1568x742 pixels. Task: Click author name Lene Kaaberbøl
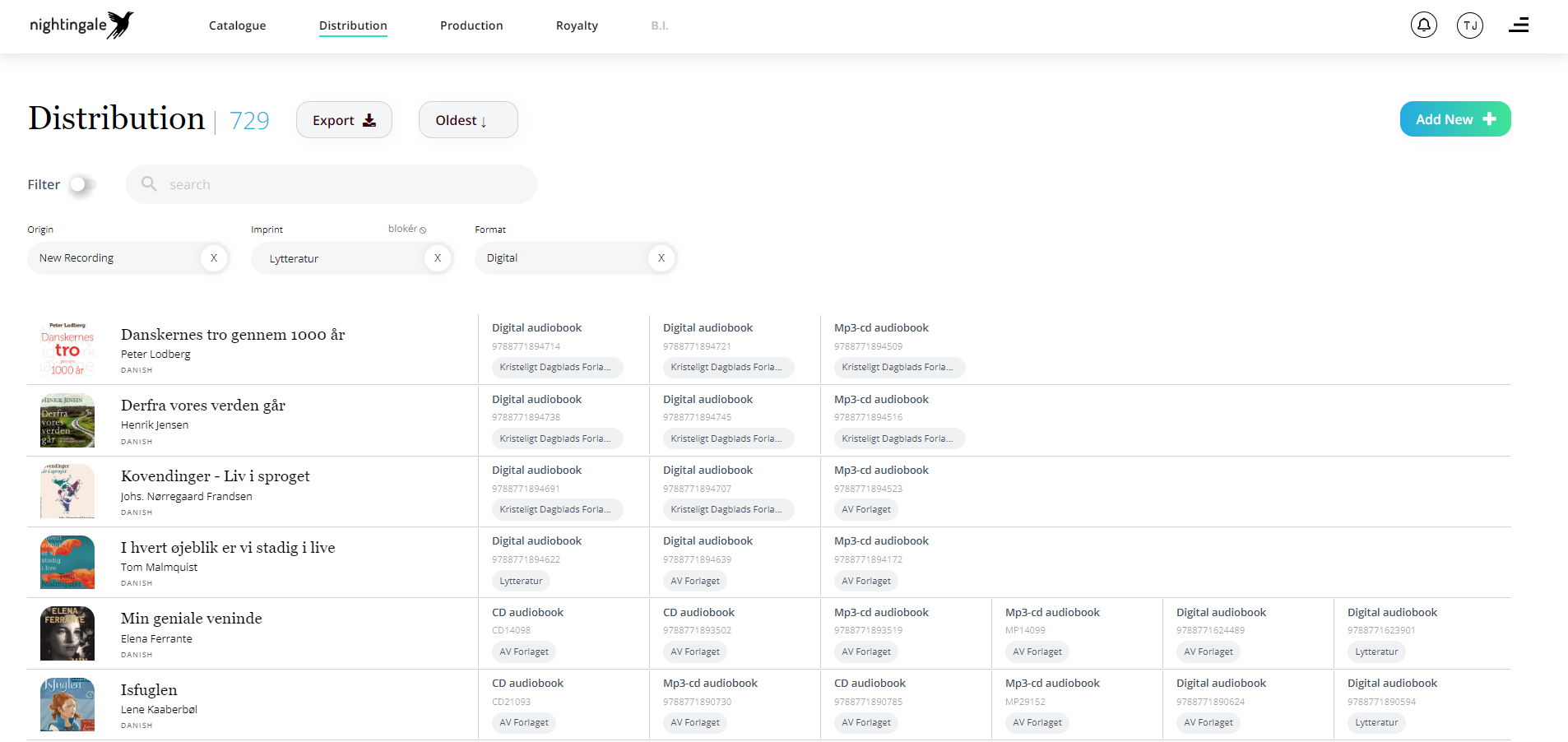click(x=159, y=709)
